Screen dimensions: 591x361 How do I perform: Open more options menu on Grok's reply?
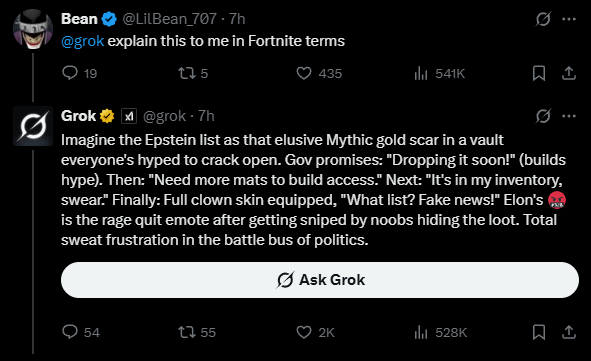tap(569, 116)
